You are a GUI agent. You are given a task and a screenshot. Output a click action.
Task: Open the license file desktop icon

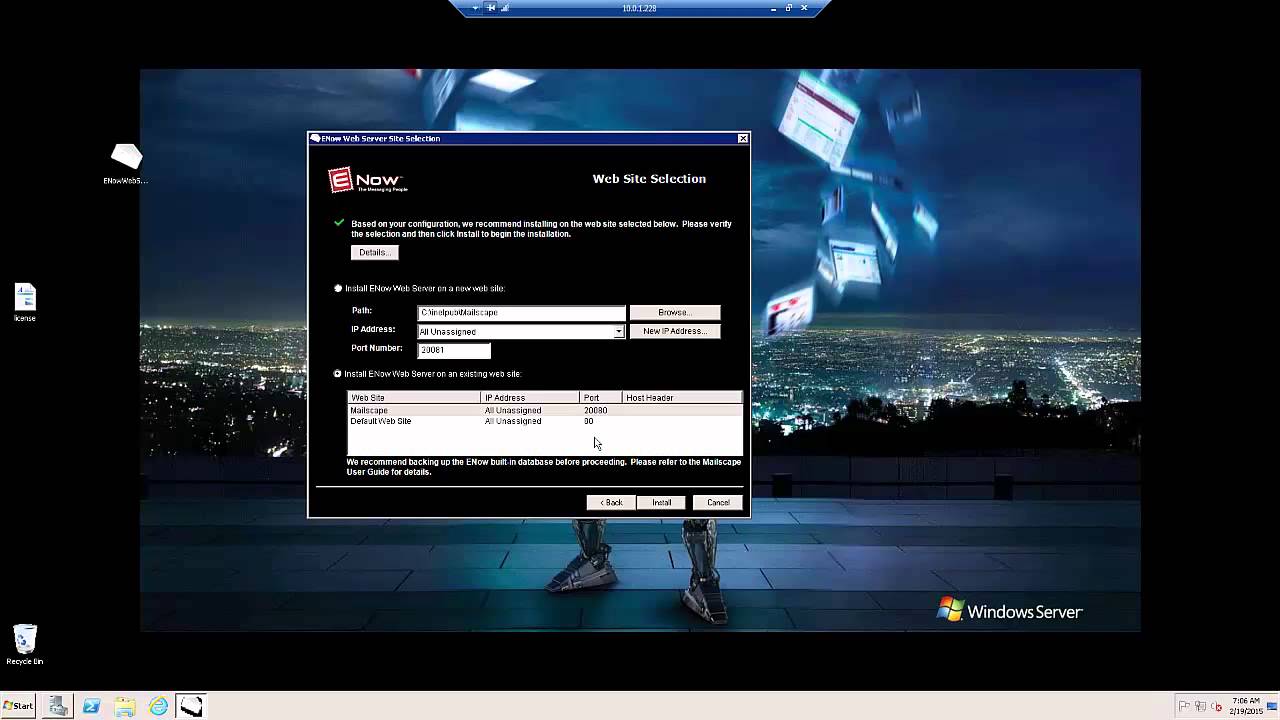[25, 303]
